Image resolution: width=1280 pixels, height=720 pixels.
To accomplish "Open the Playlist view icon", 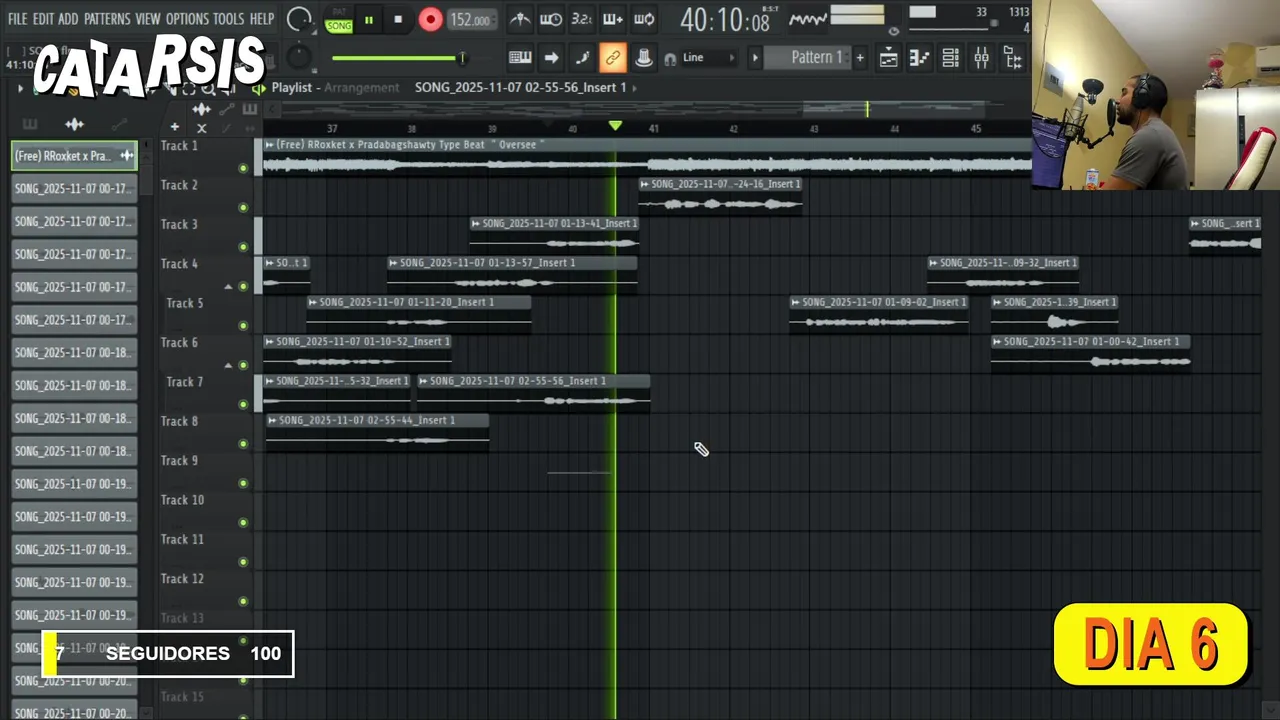I will 888,58.
